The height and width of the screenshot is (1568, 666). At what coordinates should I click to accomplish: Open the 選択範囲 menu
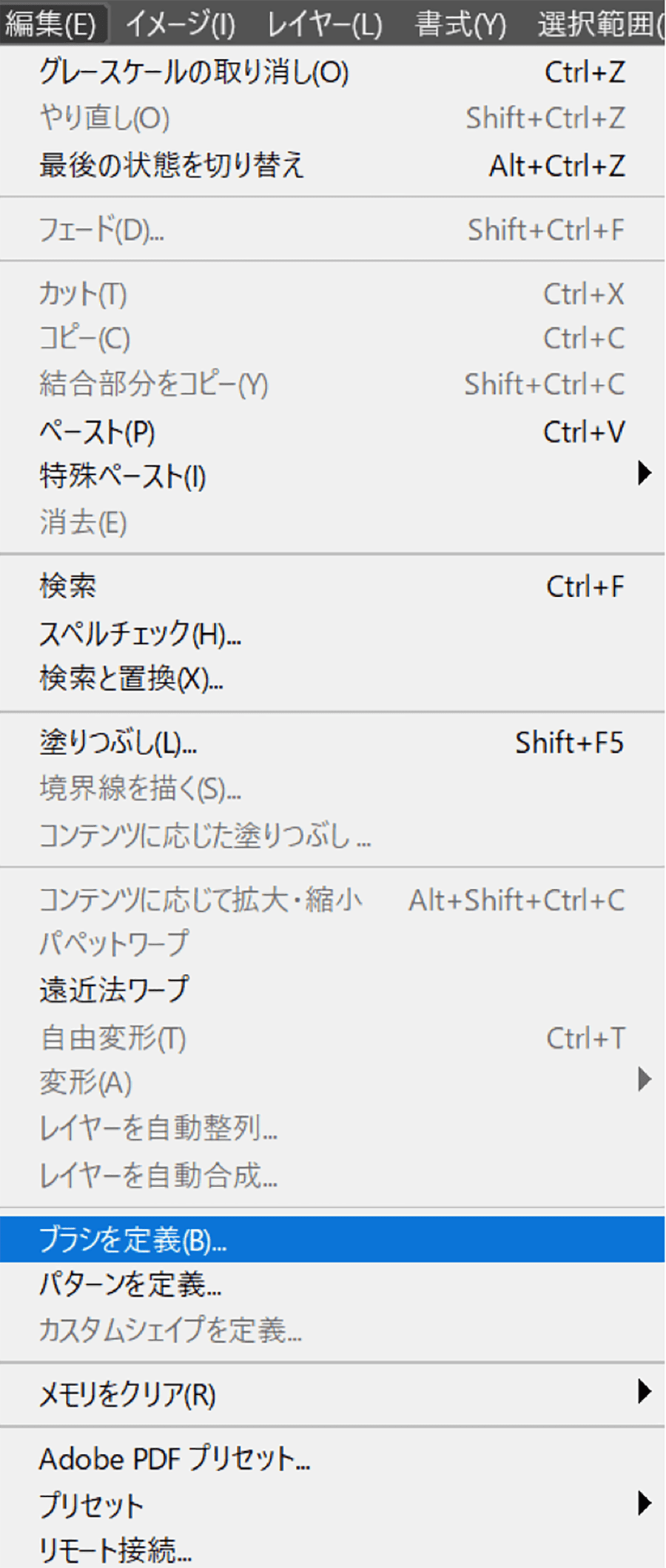point(599,24)
